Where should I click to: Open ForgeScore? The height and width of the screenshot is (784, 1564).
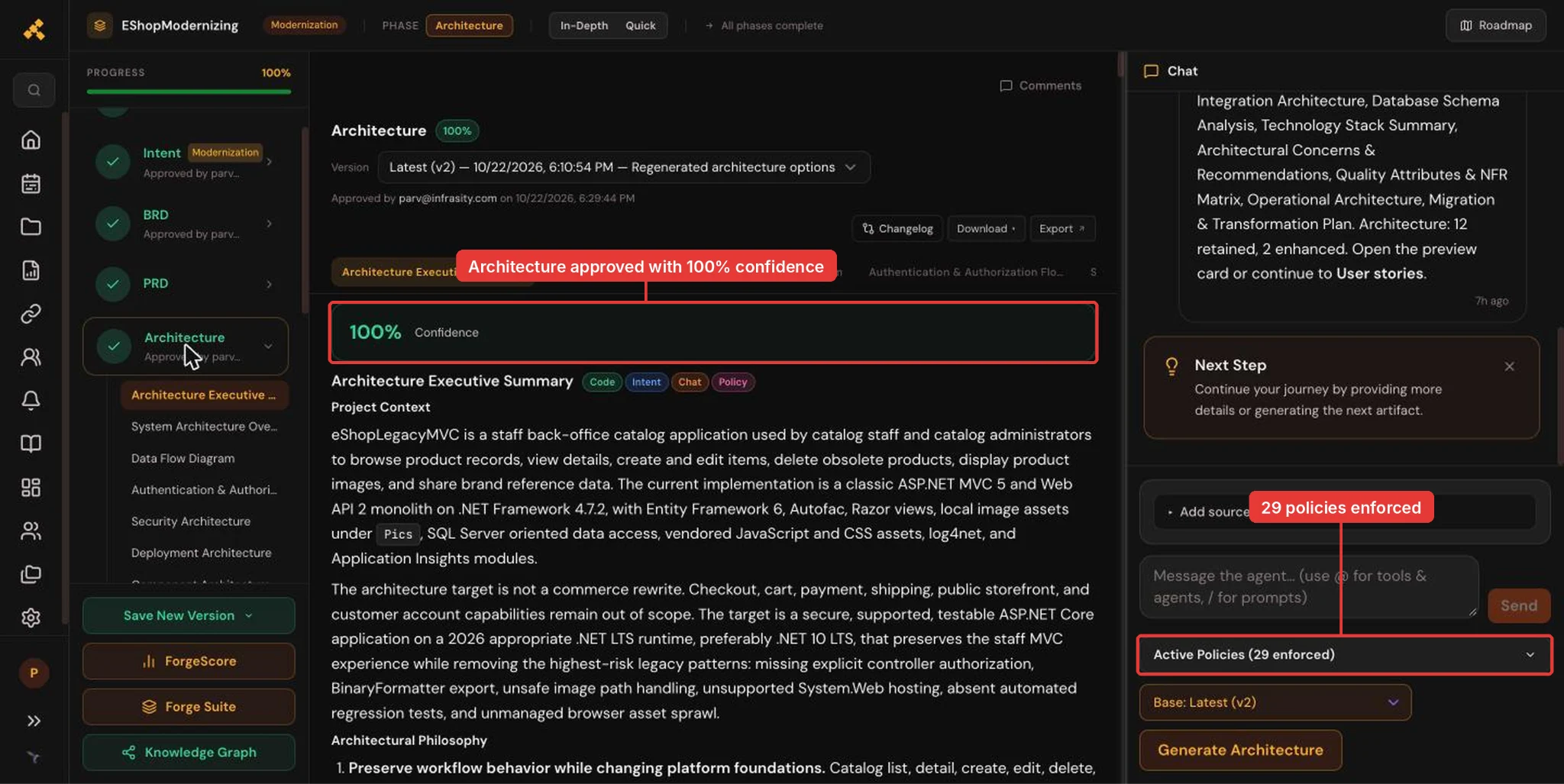pos(188,661)
